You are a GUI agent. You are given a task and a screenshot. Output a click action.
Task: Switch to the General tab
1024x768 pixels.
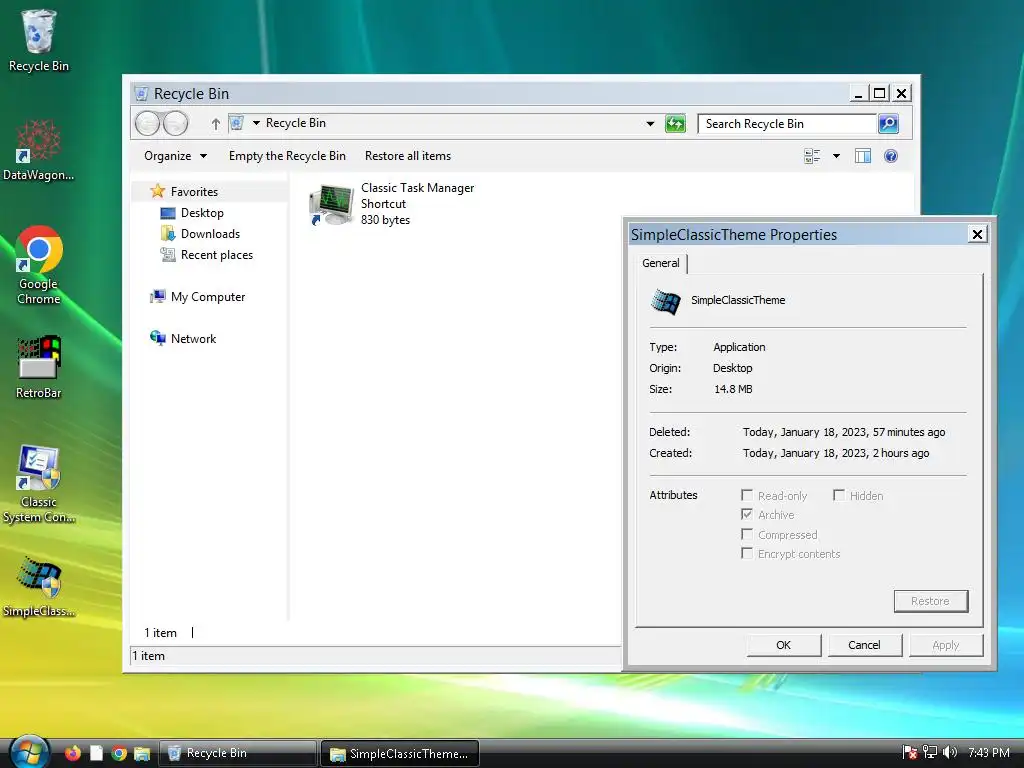661,263
